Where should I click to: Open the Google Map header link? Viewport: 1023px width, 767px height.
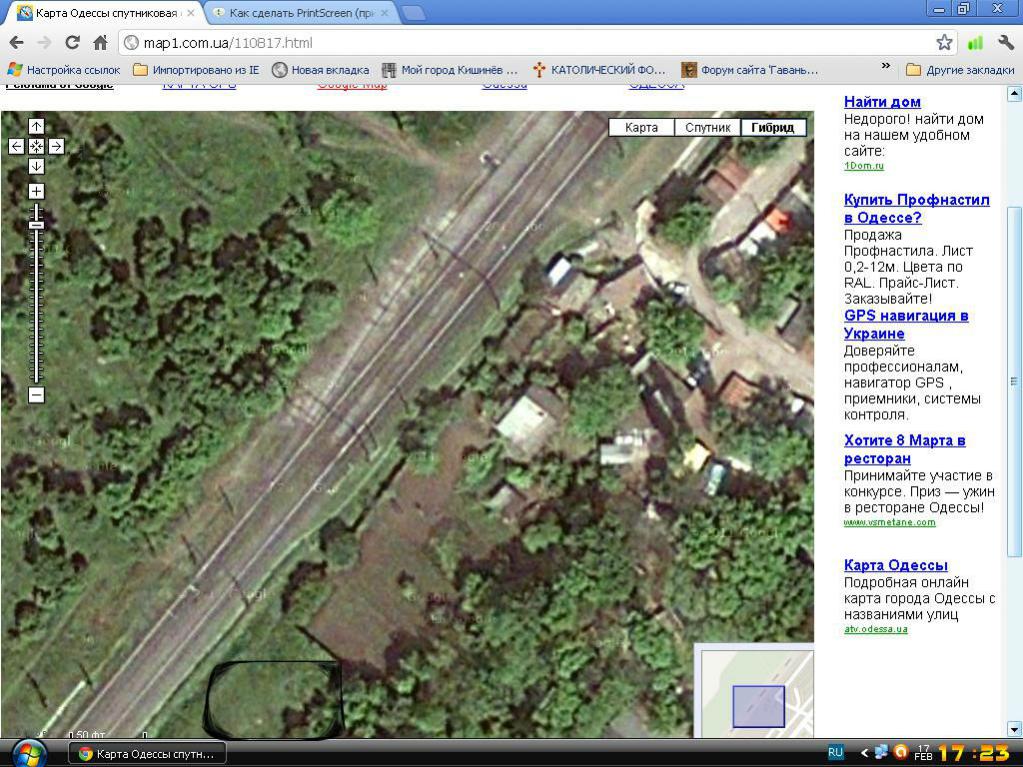click(x=352, y=85)
